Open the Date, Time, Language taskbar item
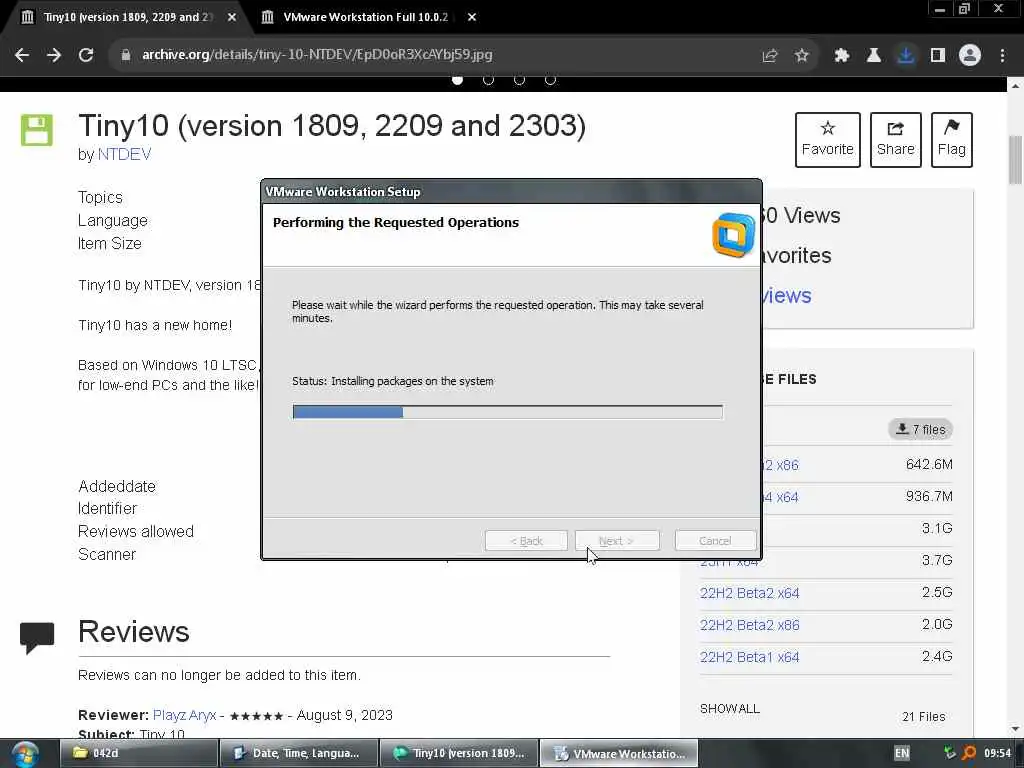Screen dimensions: 1024x768 [x=298, y=753]
